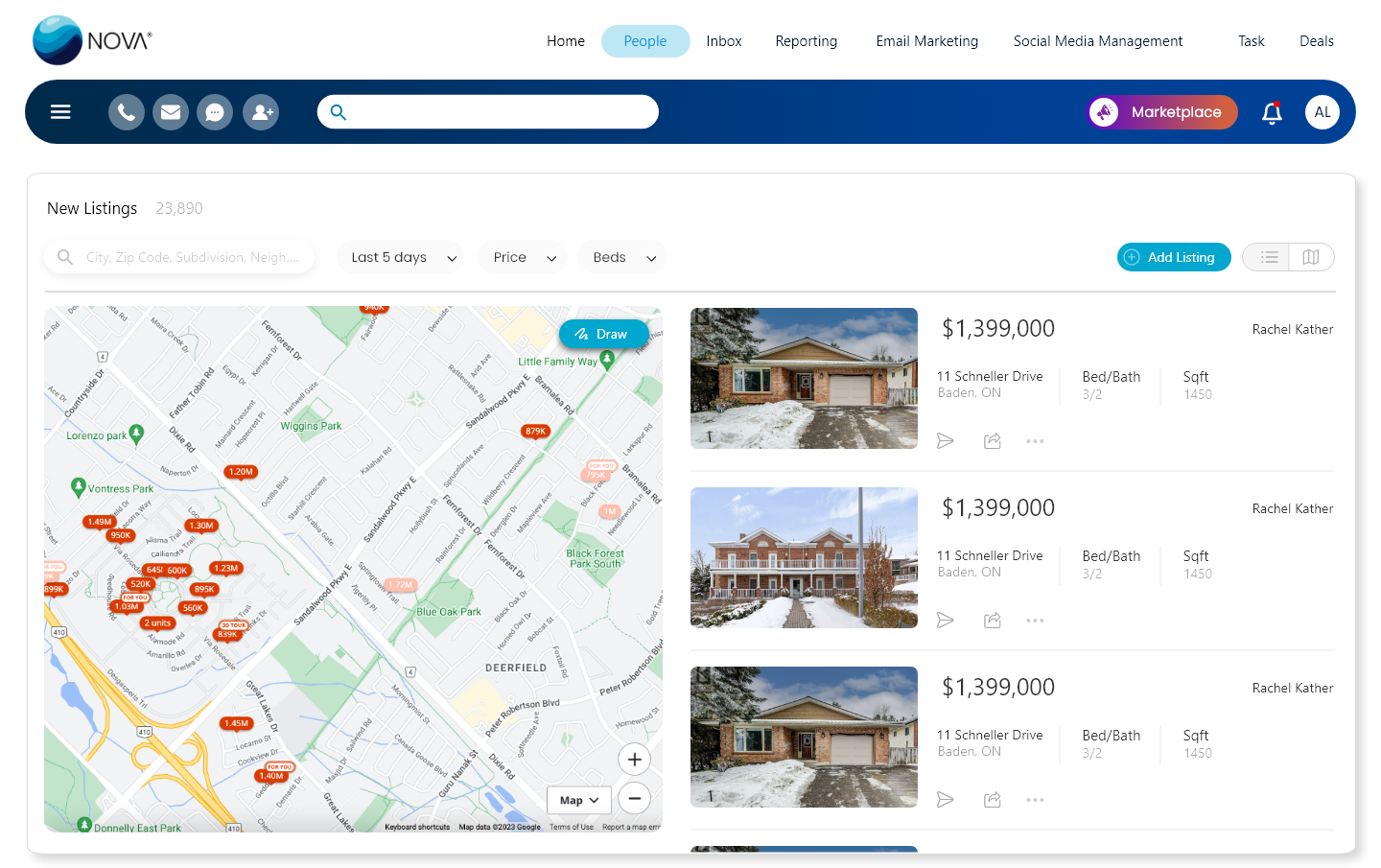Click send icon on first listing
The image size is (1381, 868).
coord(946,441)
